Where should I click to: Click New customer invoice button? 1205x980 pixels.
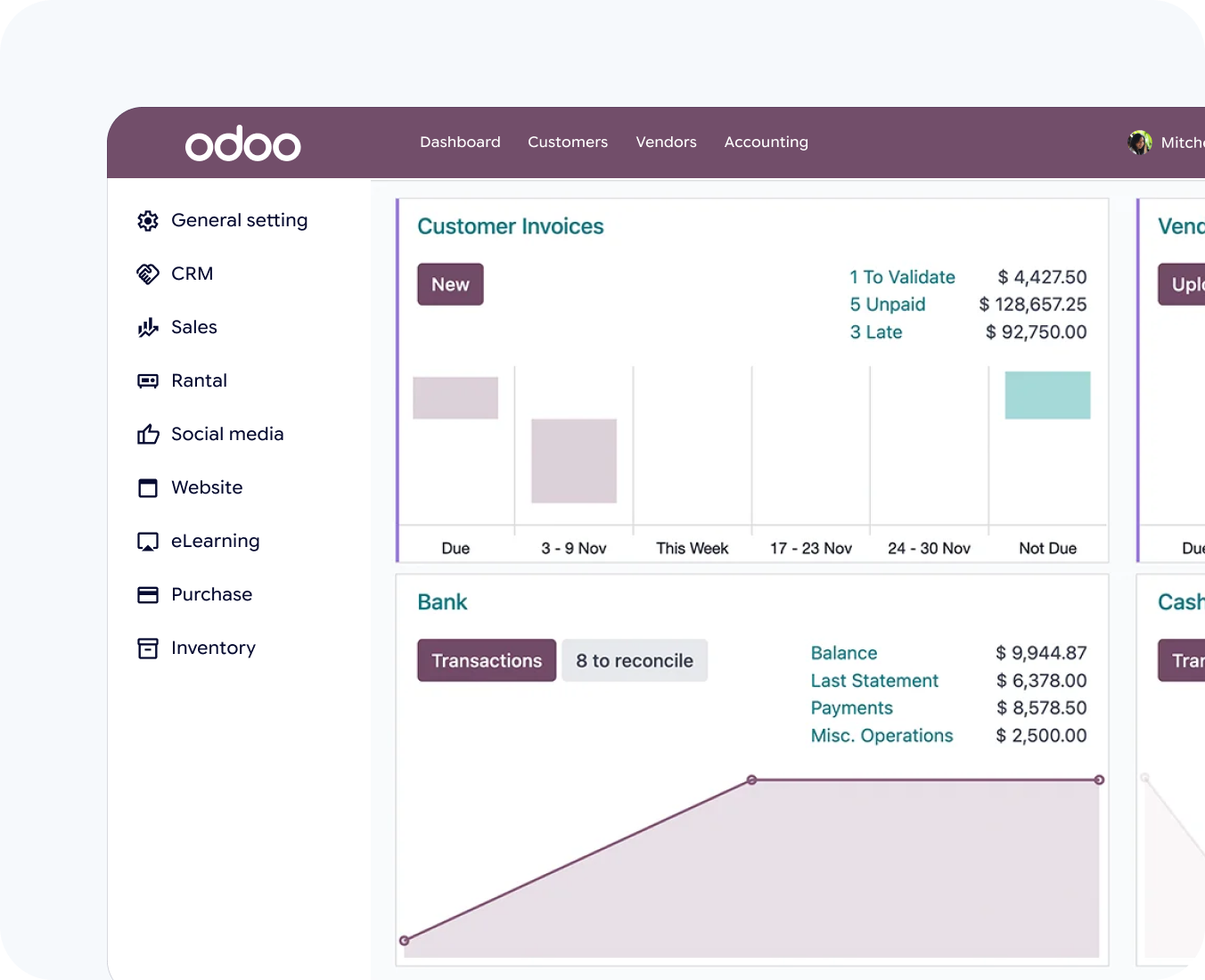[x=450, y=284]
